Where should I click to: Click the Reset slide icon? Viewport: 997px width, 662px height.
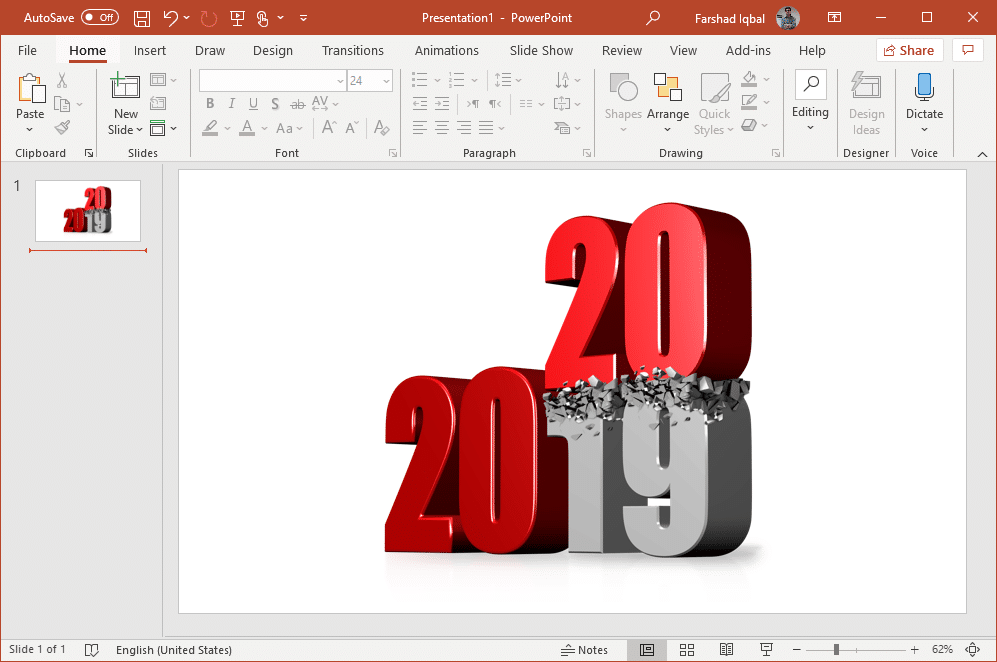[x=158, y=103]
